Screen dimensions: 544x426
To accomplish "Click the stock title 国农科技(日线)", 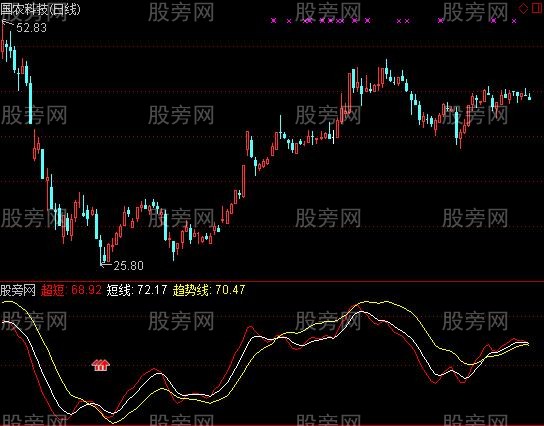I will [40, 9].
